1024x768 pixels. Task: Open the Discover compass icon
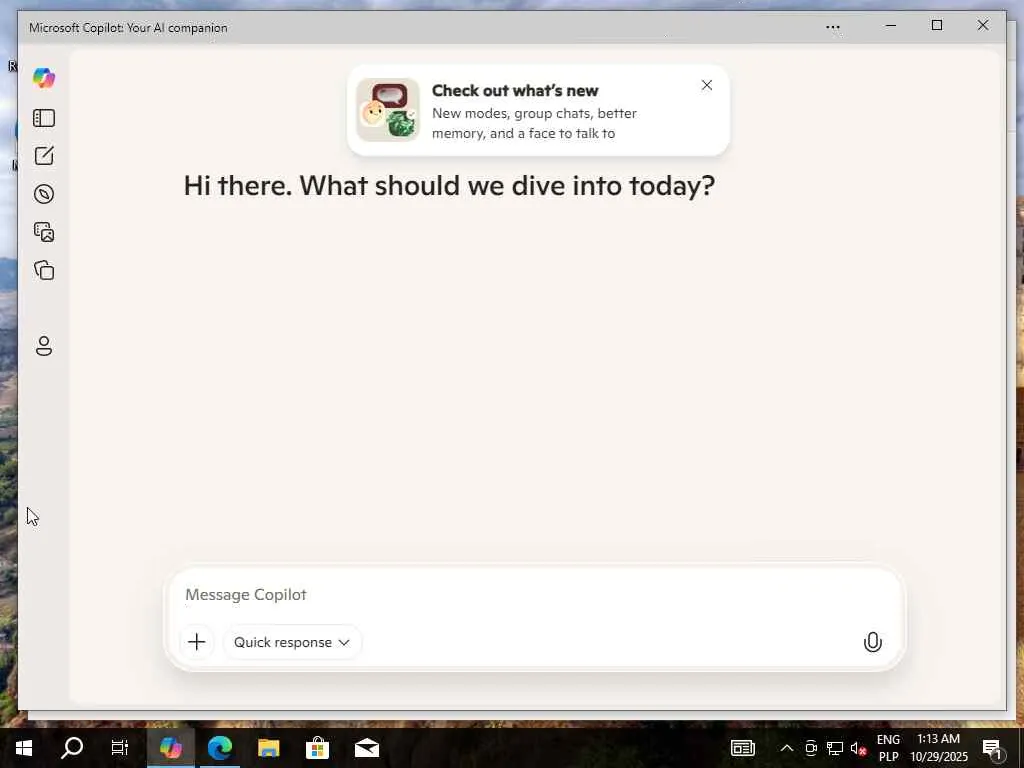click(x=44, y=194)
